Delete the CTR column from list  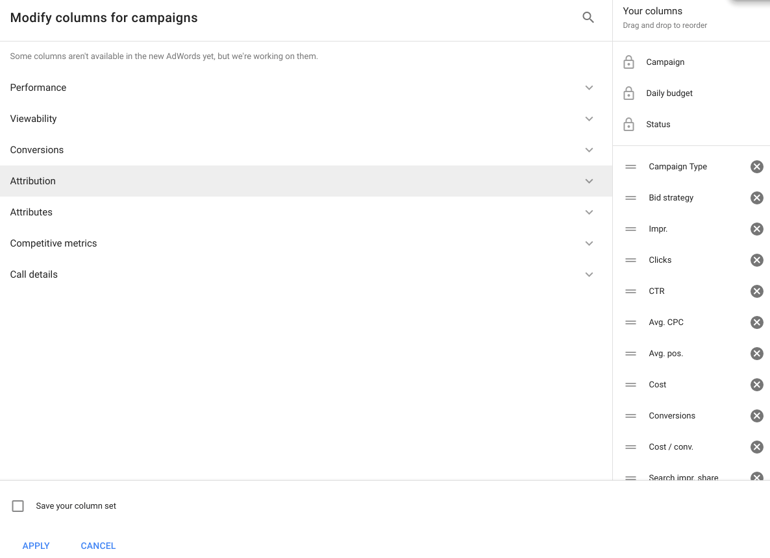pos(756,291)
